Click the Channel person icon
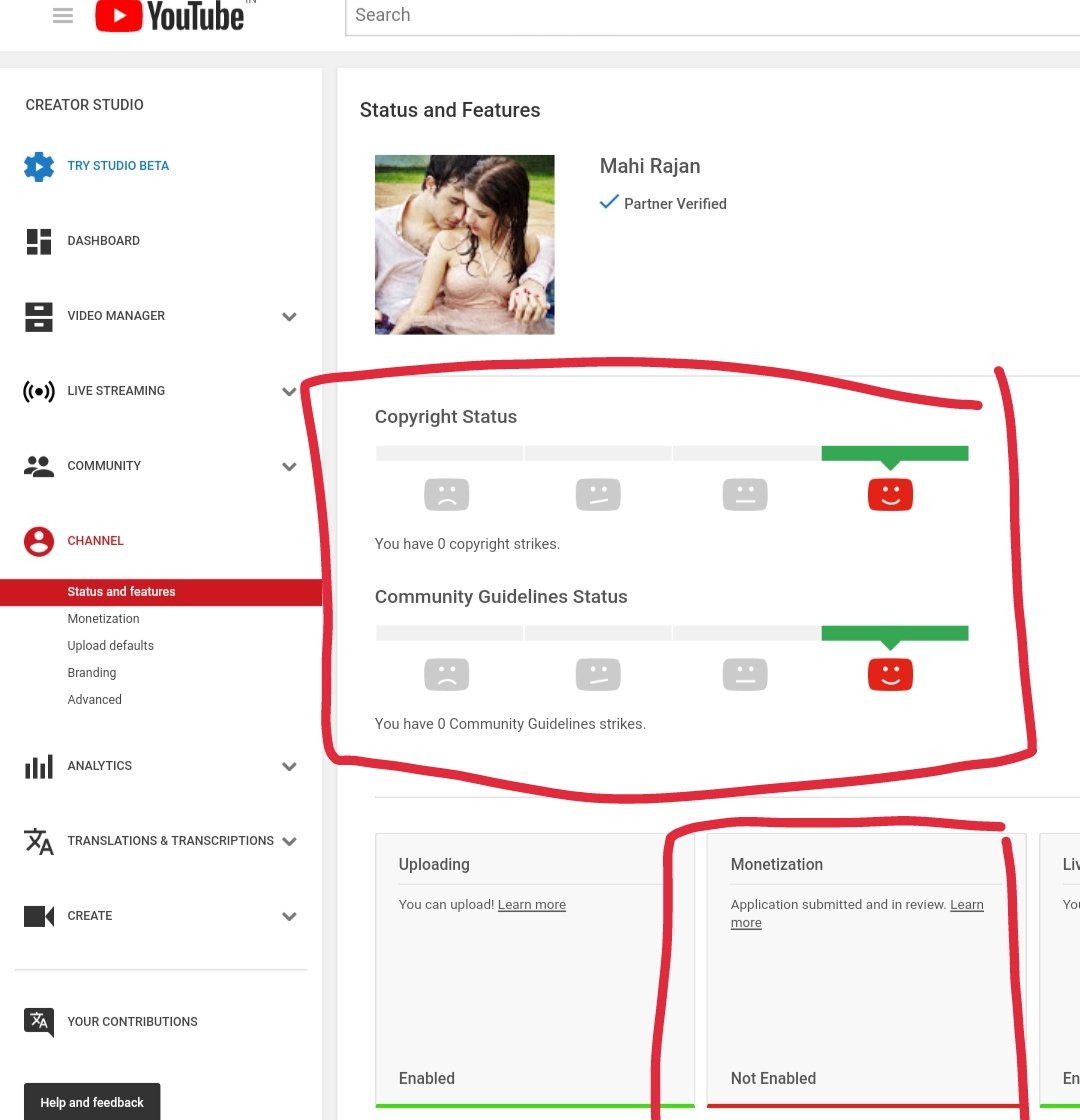This screenshot has height=1120, width=1080. (39, 541)
